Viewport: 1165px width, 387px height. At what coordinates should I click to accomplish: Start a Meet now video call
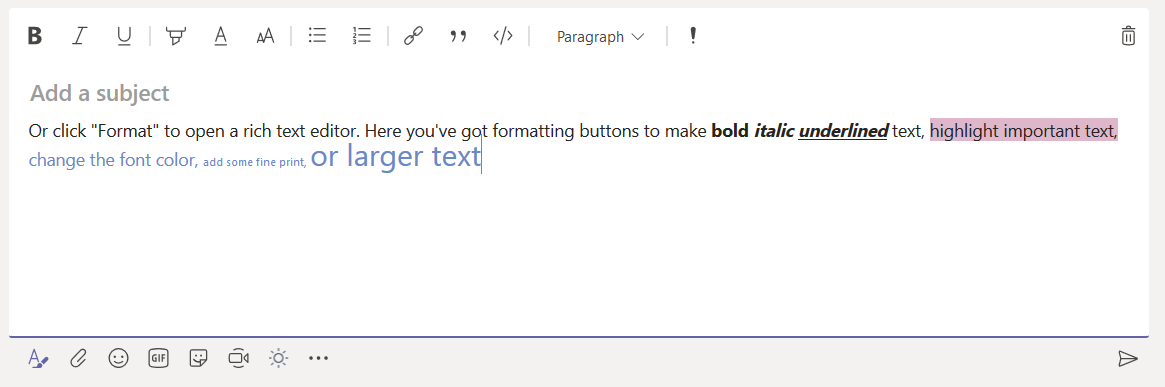[x=238, y=358]
